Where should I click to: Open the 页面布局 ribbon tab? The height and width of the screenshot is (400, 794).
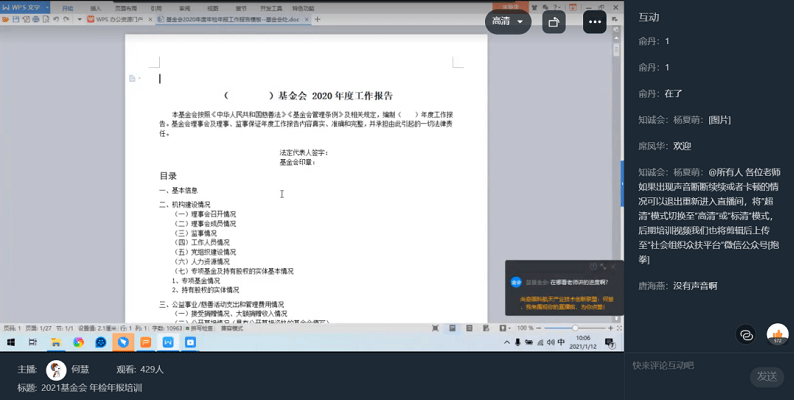126,8
